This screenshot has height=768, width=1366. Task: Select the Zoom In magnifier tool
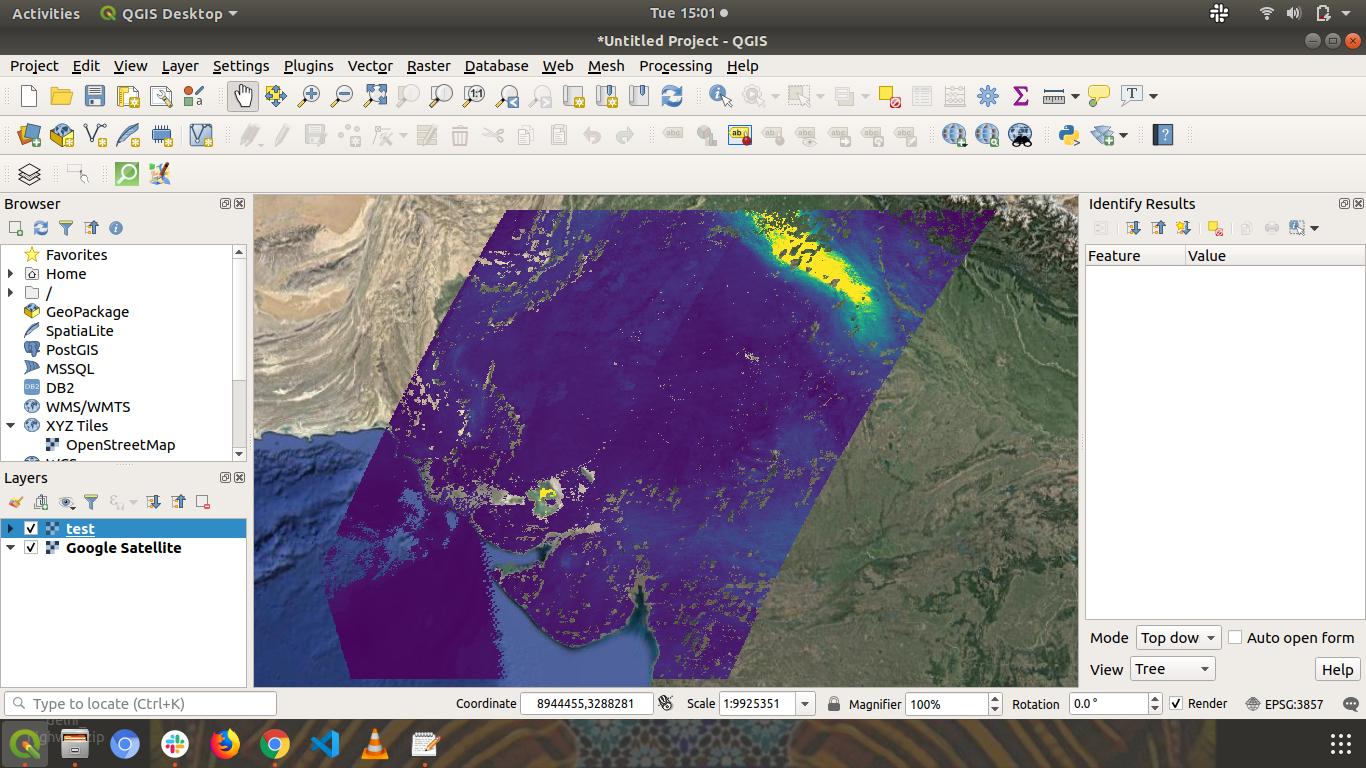tap(309, 96)
